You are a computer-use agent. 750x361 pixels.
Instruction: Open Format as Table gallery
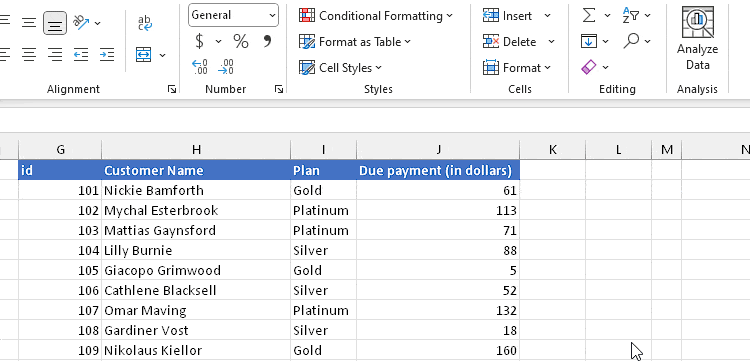[355, 42]
